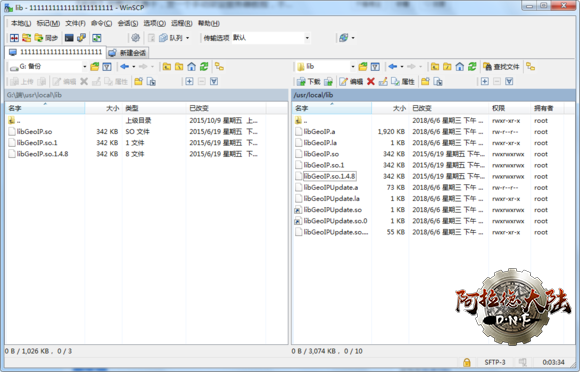Click the 下载 download button
The width and height of the screenshot is (580, 372).
pyautogui.click(x=308, y=82)
